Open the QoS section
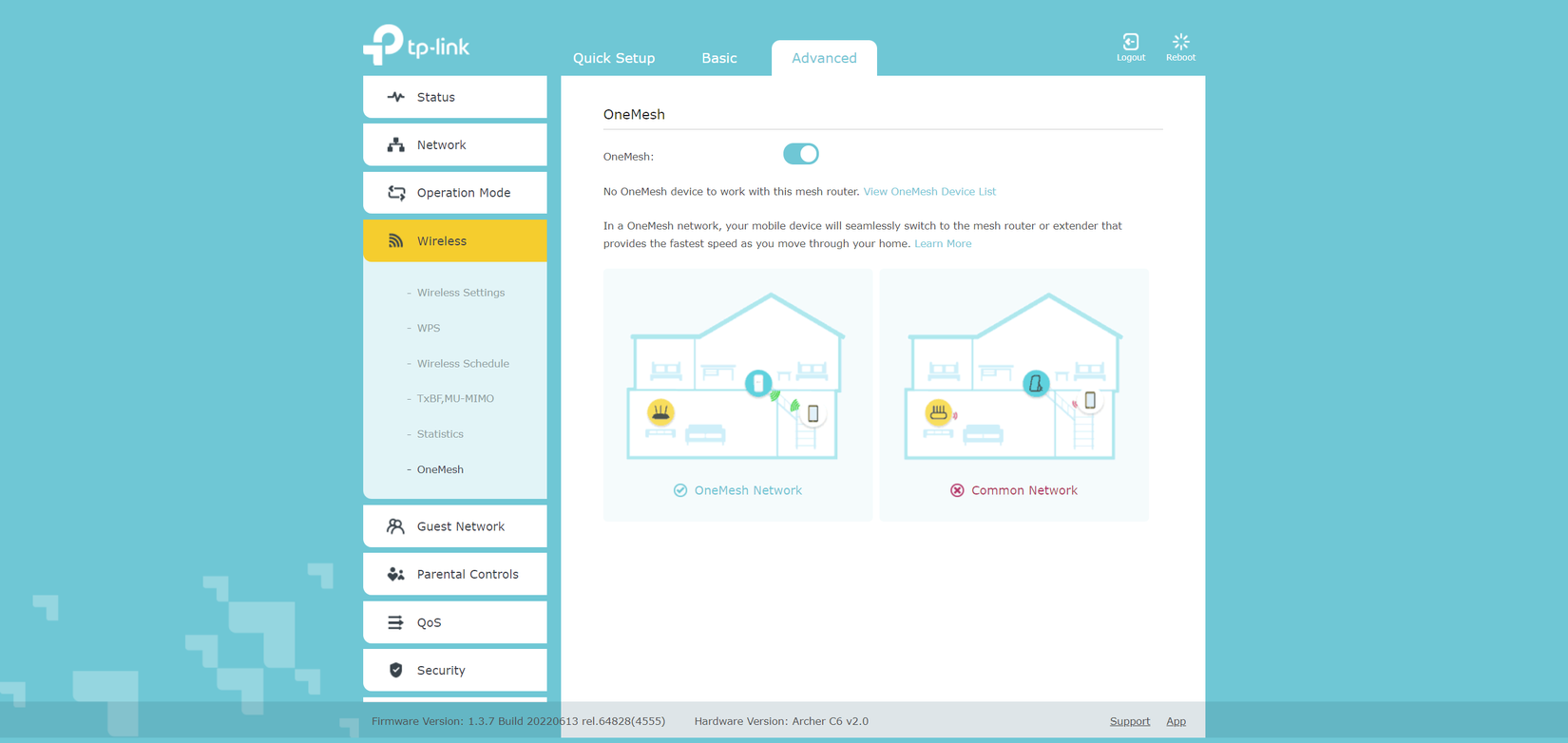The image size is (1568, 743). pyautogui.click(x=455, y=622)
